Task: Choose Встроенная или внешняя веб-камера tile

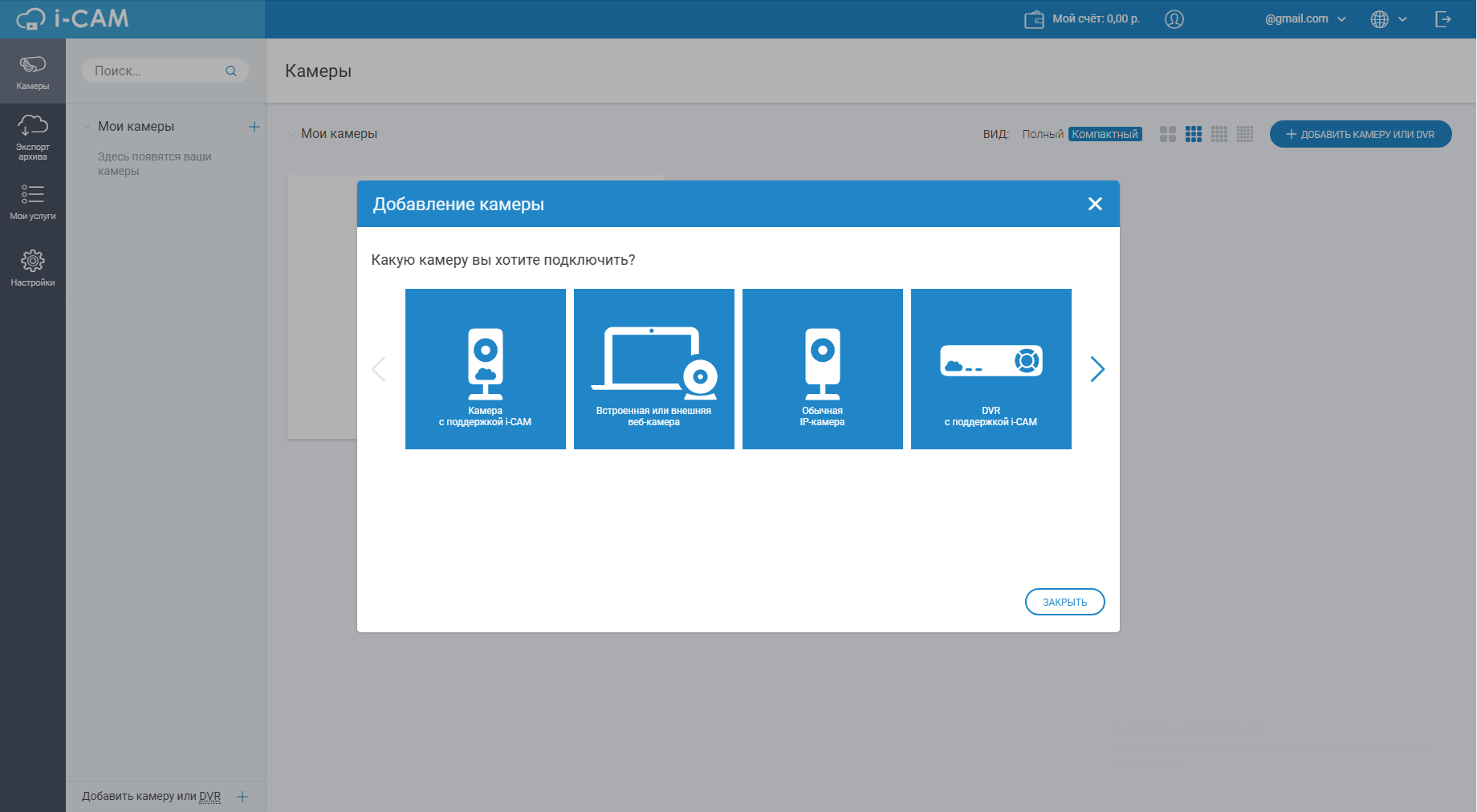Action: [654, 369]
